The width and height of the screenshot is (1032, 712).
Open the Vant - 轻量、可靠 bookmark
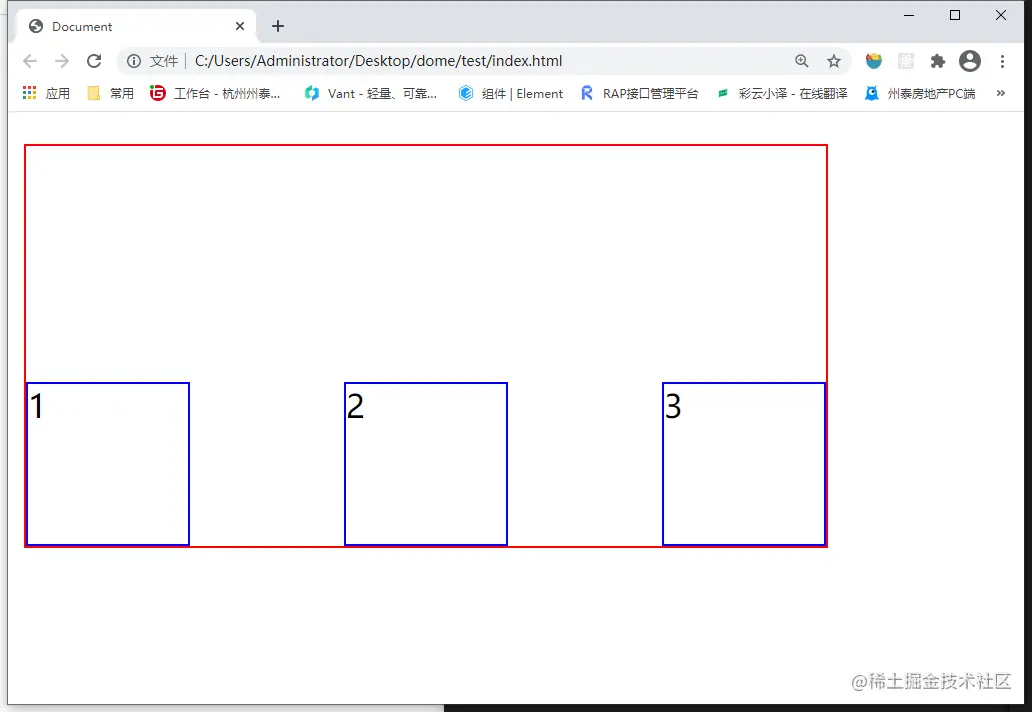370,93
